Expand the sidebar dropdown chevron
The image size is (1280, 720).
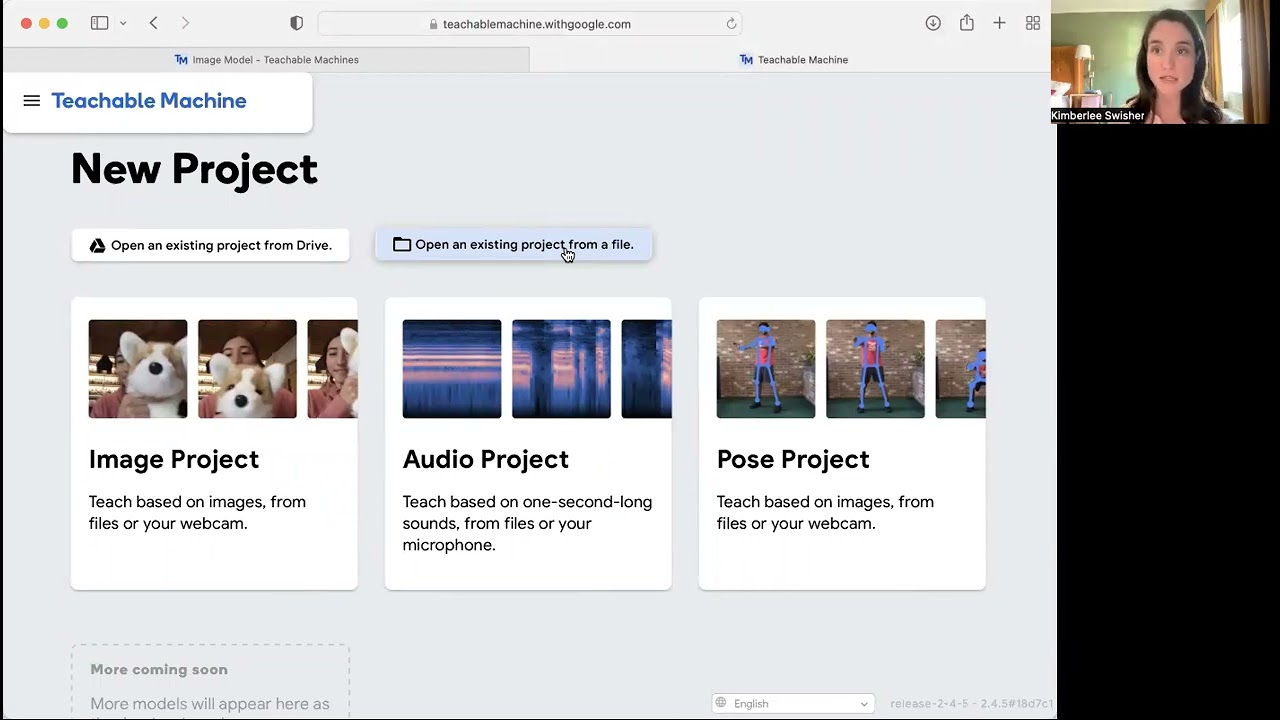[x=123, y=23]
